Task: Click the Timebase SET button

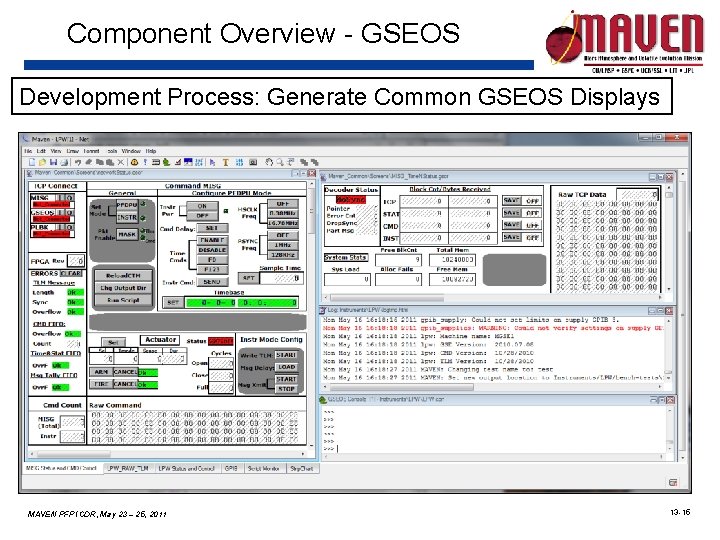Action: pyautogui.click(x=173, y=302)
